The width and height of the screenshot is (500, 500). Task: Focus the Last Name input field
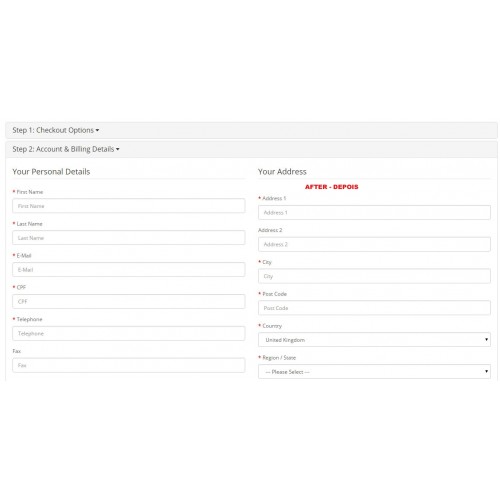click(x=129, y=238)
